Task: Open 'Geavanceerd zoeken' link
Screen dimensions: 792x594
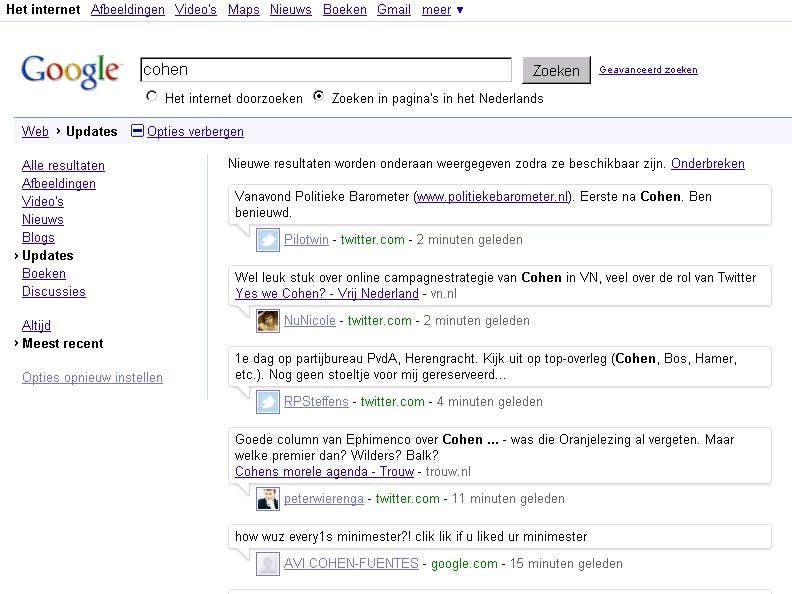Action: tap(649, 70)
